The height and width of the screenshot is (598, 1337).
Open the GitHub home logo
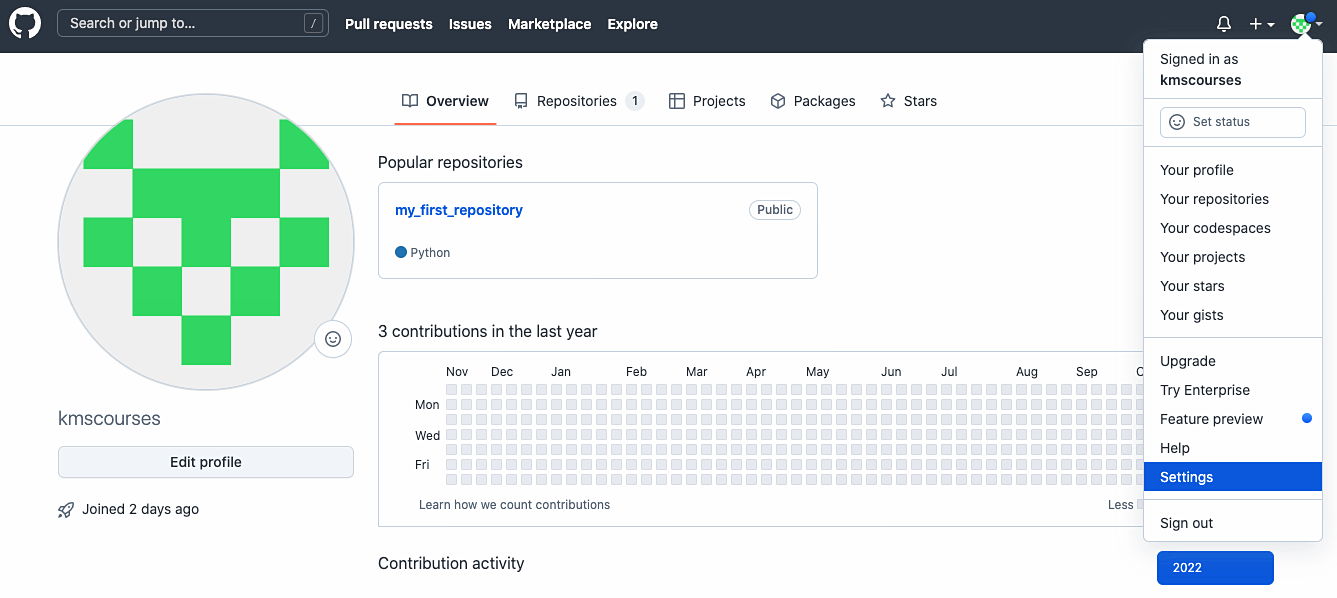click(x=24, y=22)
